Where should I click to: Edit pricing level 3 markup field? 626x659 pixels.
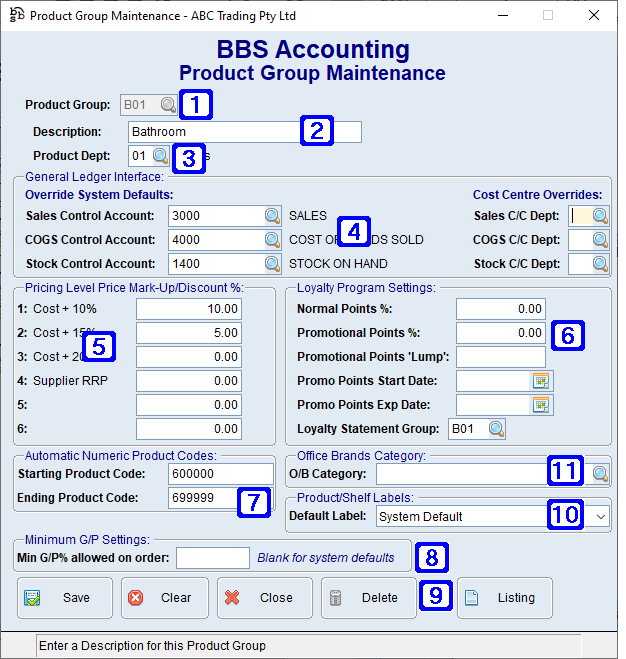[x=189, y=357]
